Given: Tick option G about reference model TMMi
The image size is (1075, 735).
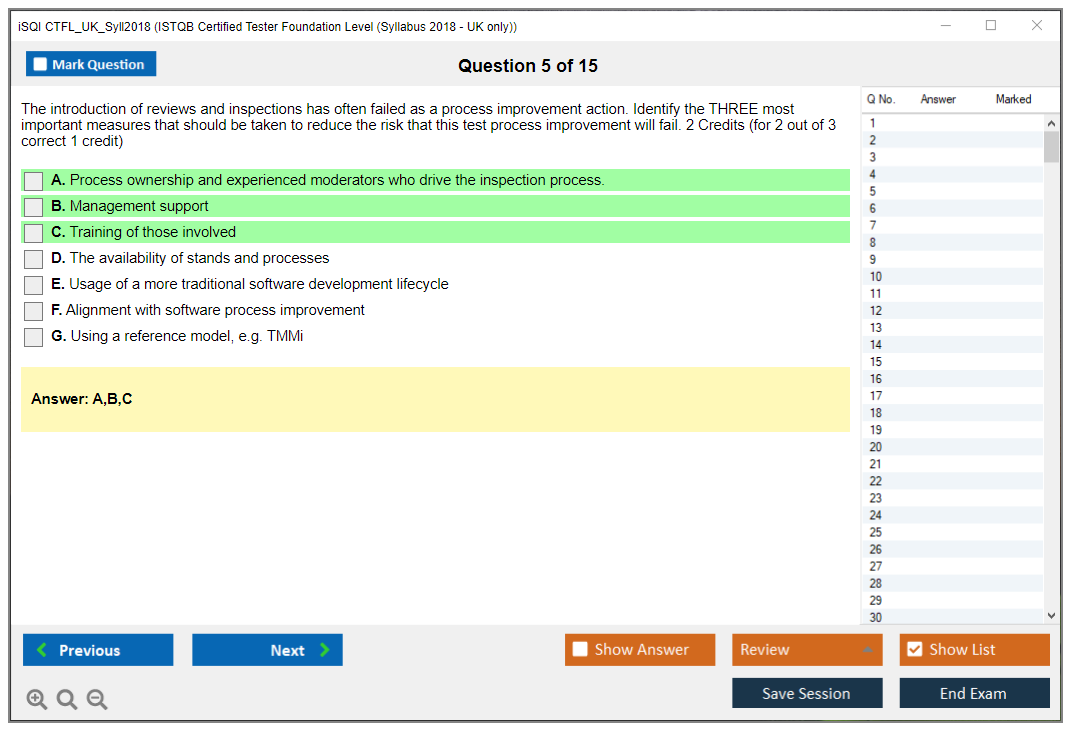Looking at the screenshot, I should coord(34,337).
